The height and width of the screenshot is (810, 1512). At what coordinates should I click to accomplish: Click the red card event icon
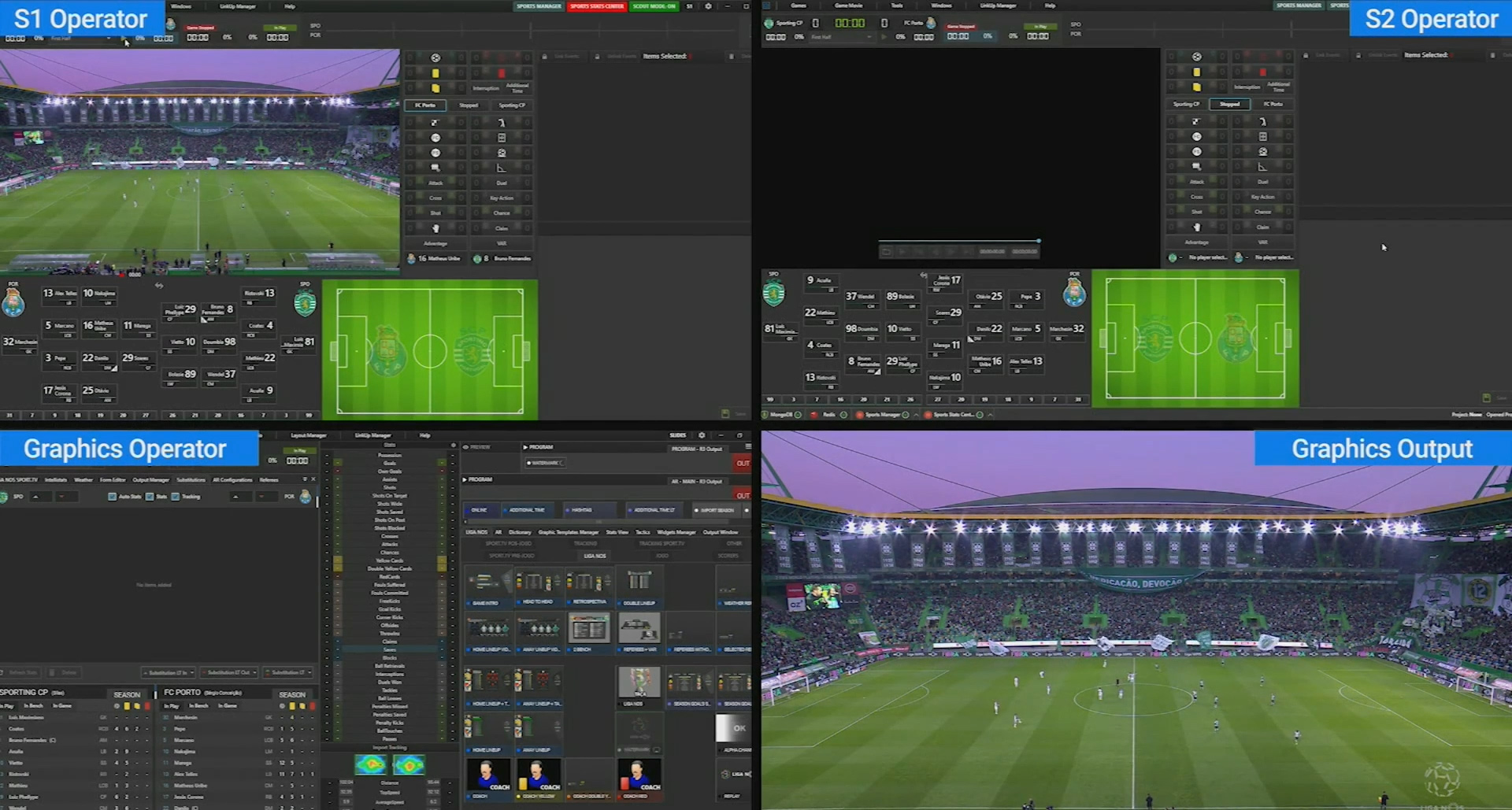tap(500, 73)
